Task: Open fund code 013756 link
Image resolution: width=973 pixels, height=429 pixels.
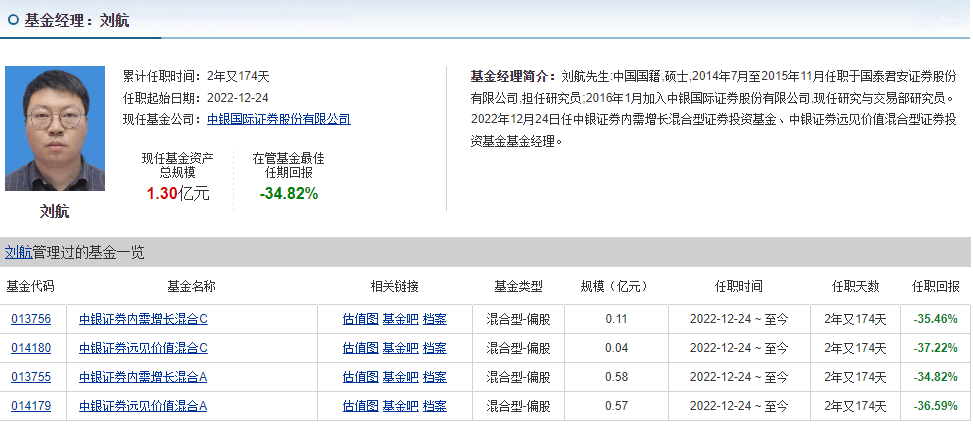Action: [31, 319]
